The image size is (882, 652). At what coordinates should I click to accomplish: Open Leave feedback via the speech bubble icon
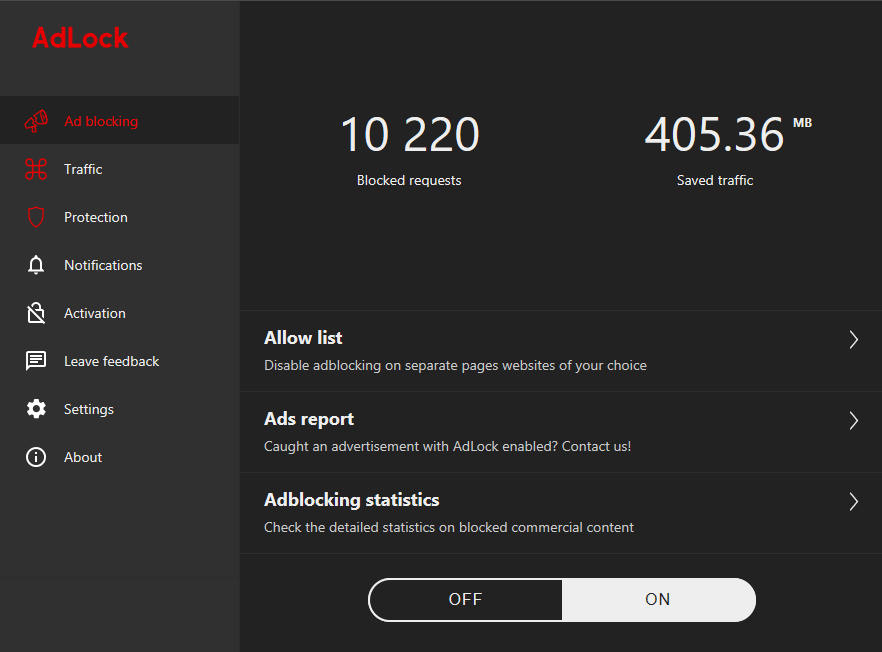click(36, 360)
